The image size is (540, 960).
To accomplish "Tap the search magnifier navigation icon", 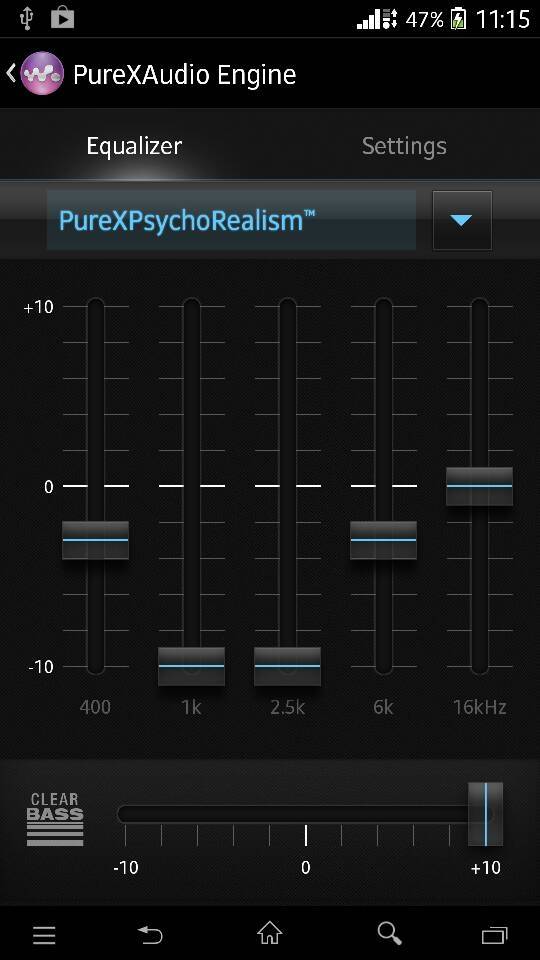I will [x=389, y=934].
